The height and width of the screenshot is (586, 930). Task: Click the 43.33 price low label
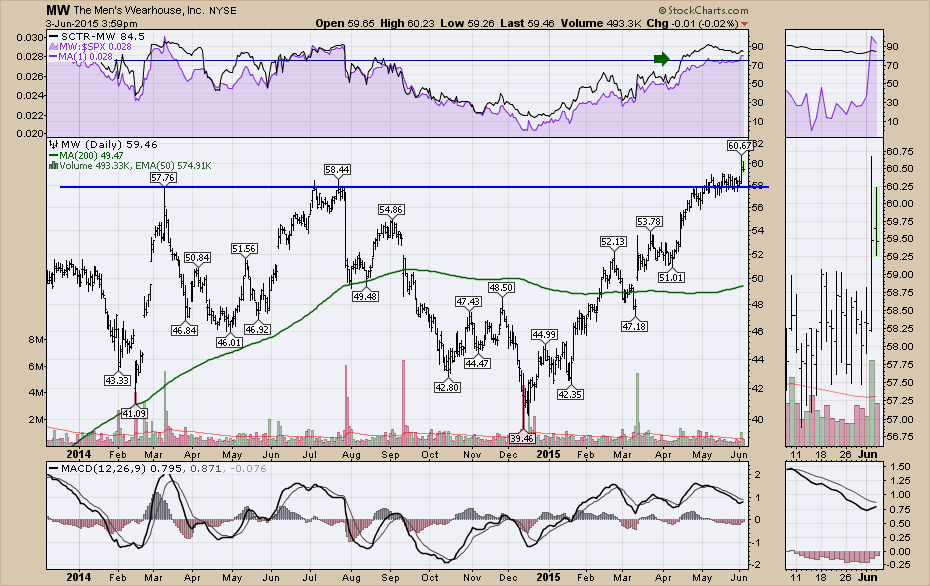click(x=117, y=380)
